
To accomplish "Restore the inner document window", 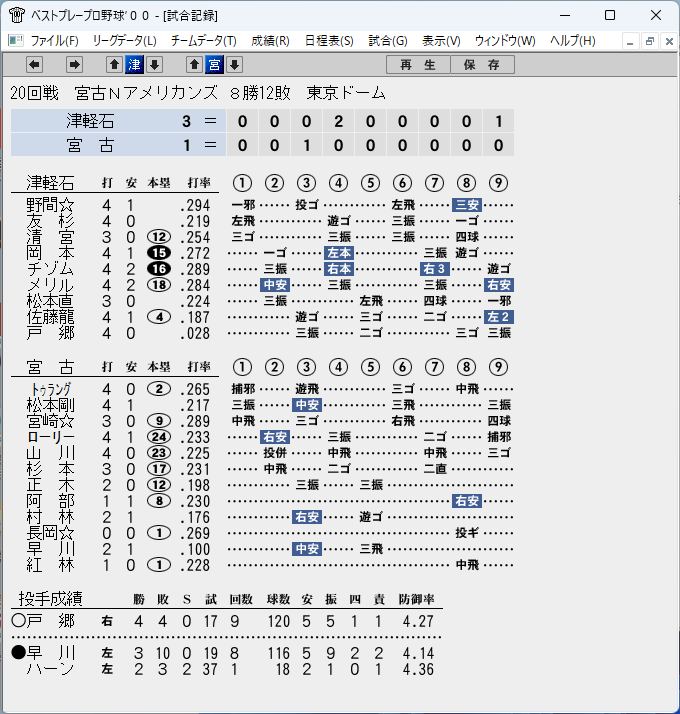I will coord(649,41).
